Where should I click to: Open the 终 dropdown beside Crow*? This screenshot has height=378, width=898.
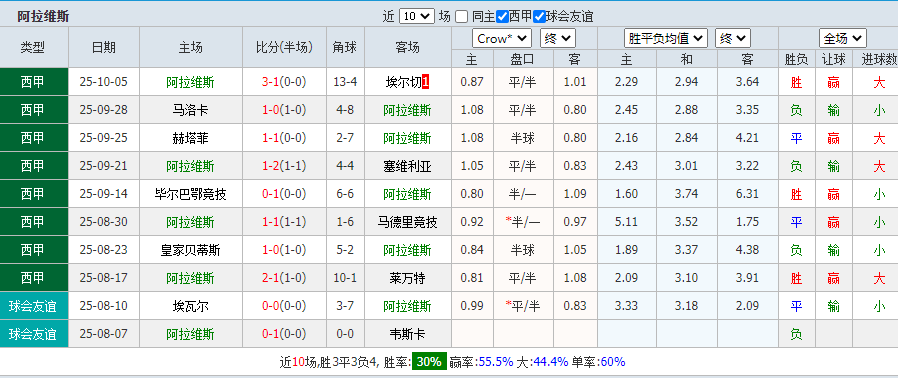pyautogui.click(x=557, y=38)
